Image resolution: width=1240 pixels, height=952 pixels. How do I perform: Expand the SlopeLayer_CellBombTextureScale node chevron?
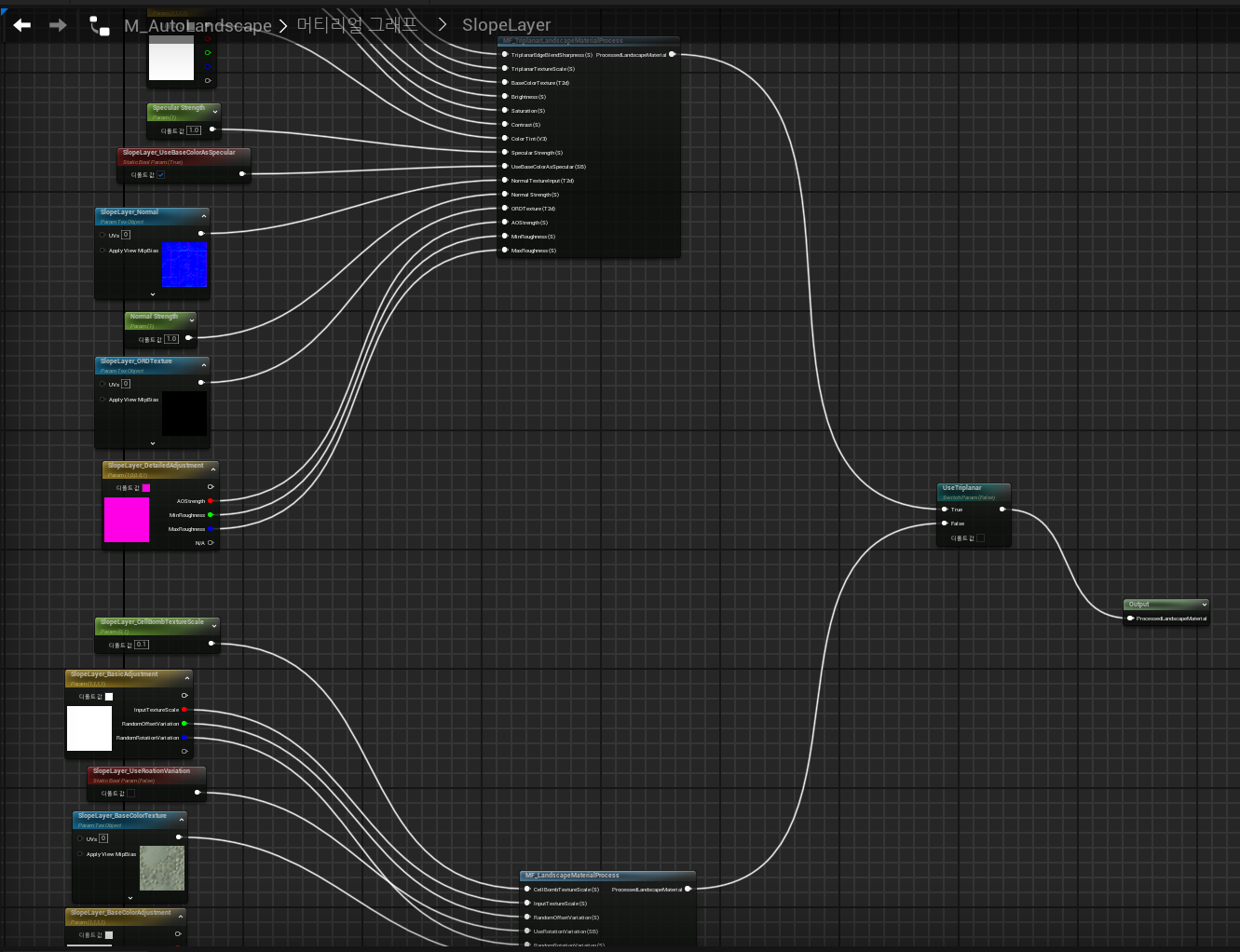pos(214,626)
